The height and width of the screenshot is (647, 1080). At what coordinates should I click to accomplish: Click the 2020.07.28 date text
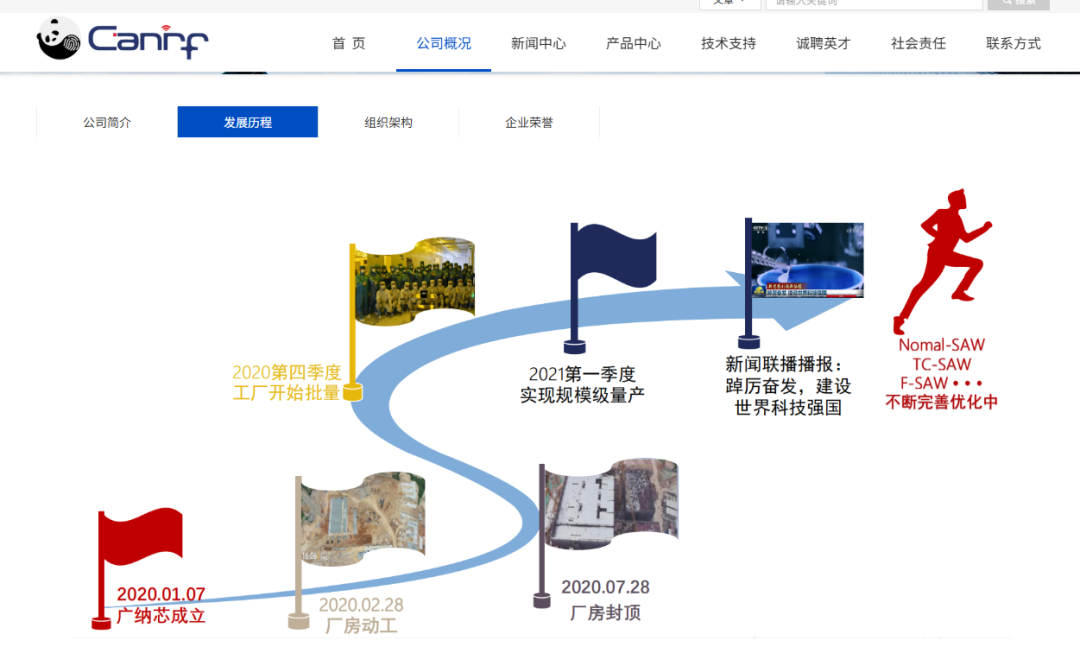(605, 587)
